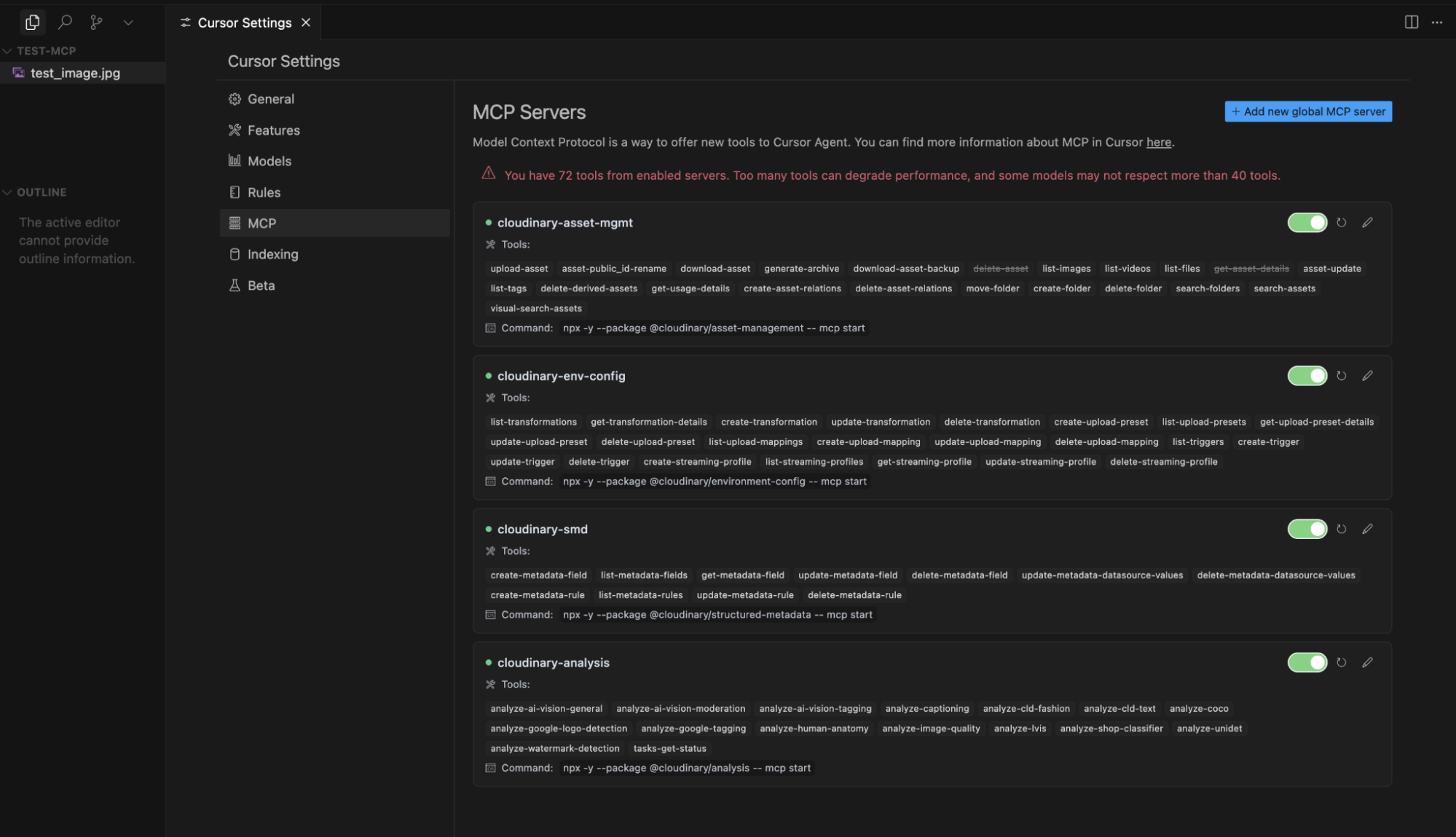Click Add new global MCP server
1456x837 pixels.
point(1307,111)
